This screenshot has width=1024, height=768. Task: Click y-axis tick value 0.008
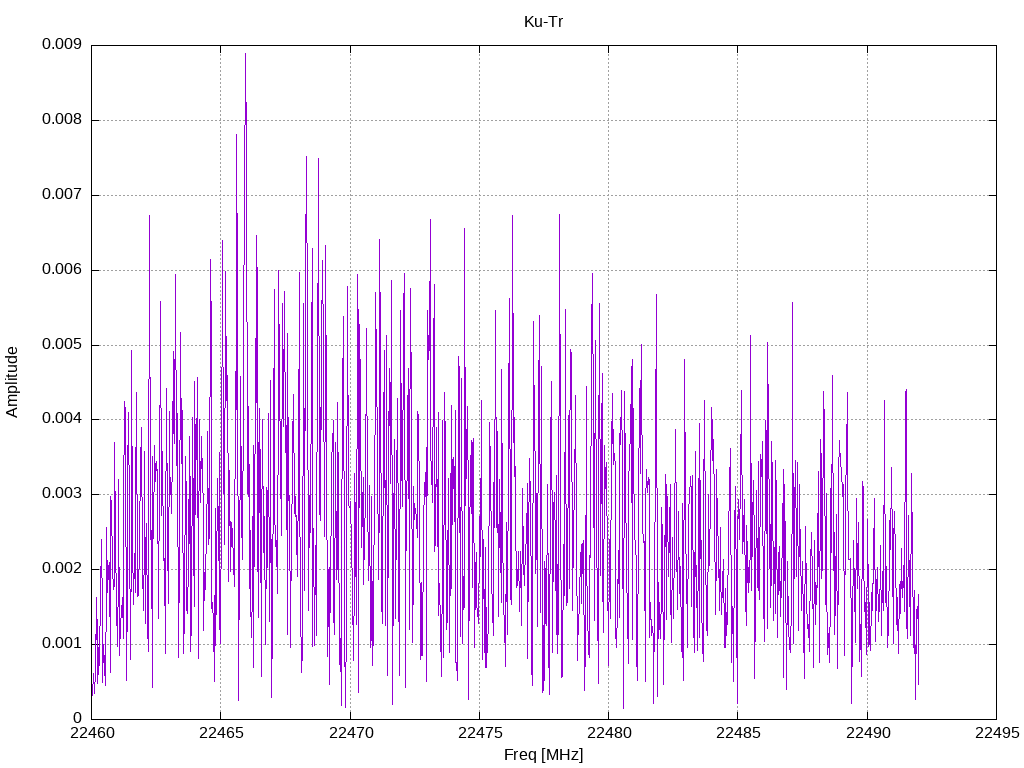click(x=62, y=120)
